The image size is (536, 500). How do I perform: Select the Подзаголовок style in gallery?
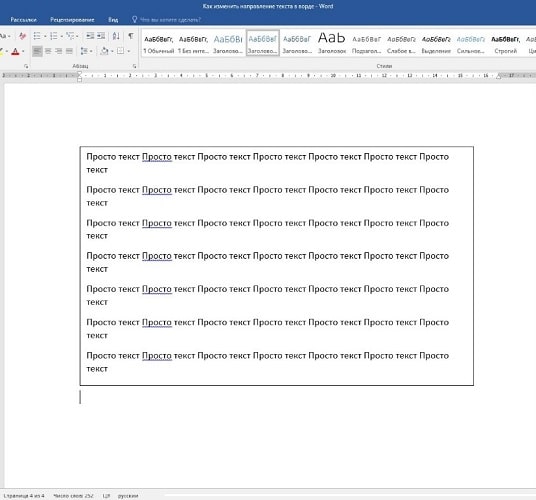click(366, 44)
